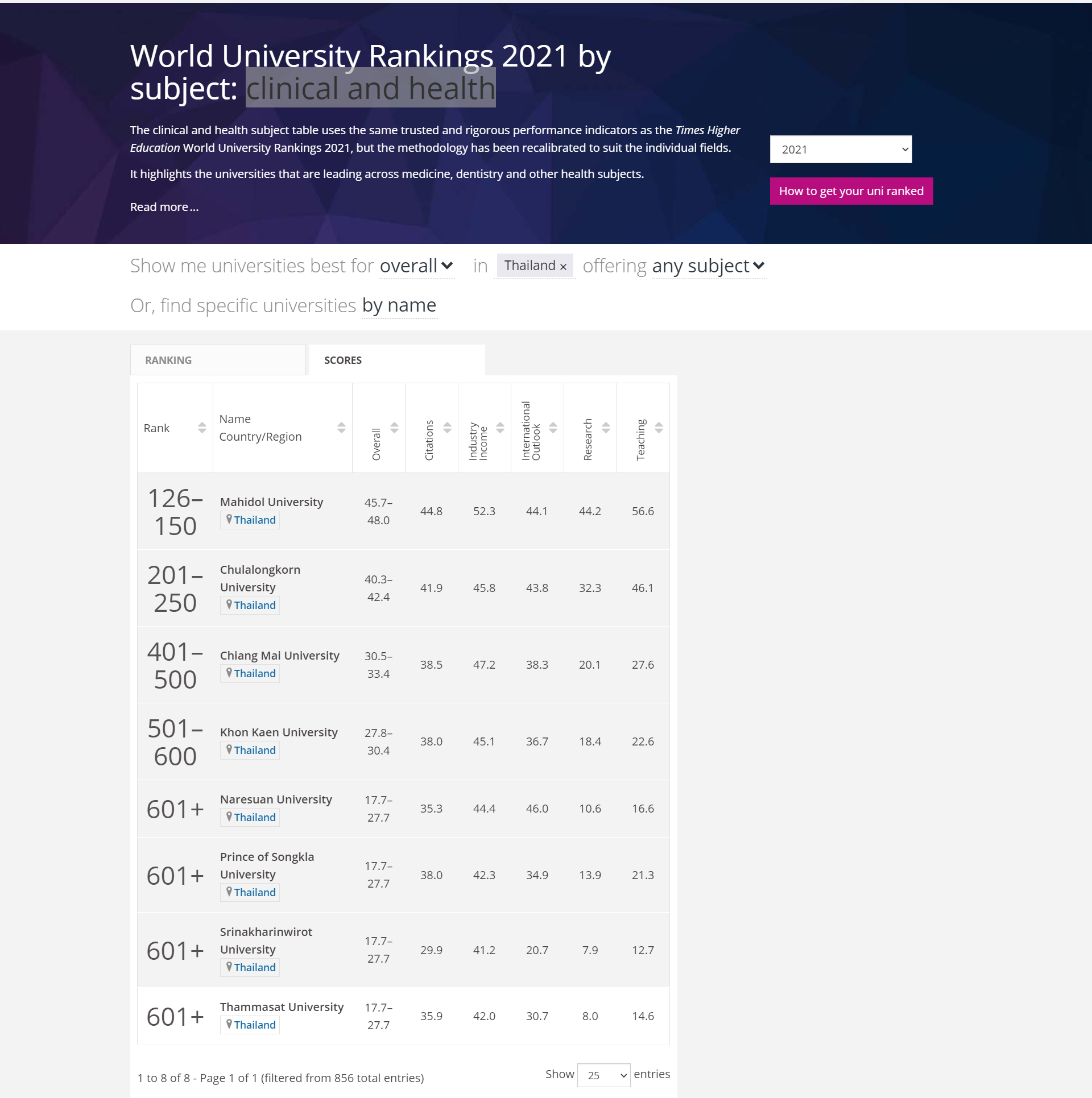Click the 'Read more...' link

tap(164, 207)
